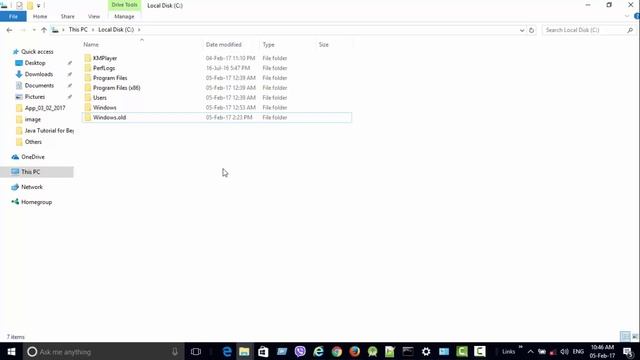This screenshot has height=360, width=640.
Task: Expand the chevron after Local Disk (C:) breadcrumb
Action: [x=139, y=30]
